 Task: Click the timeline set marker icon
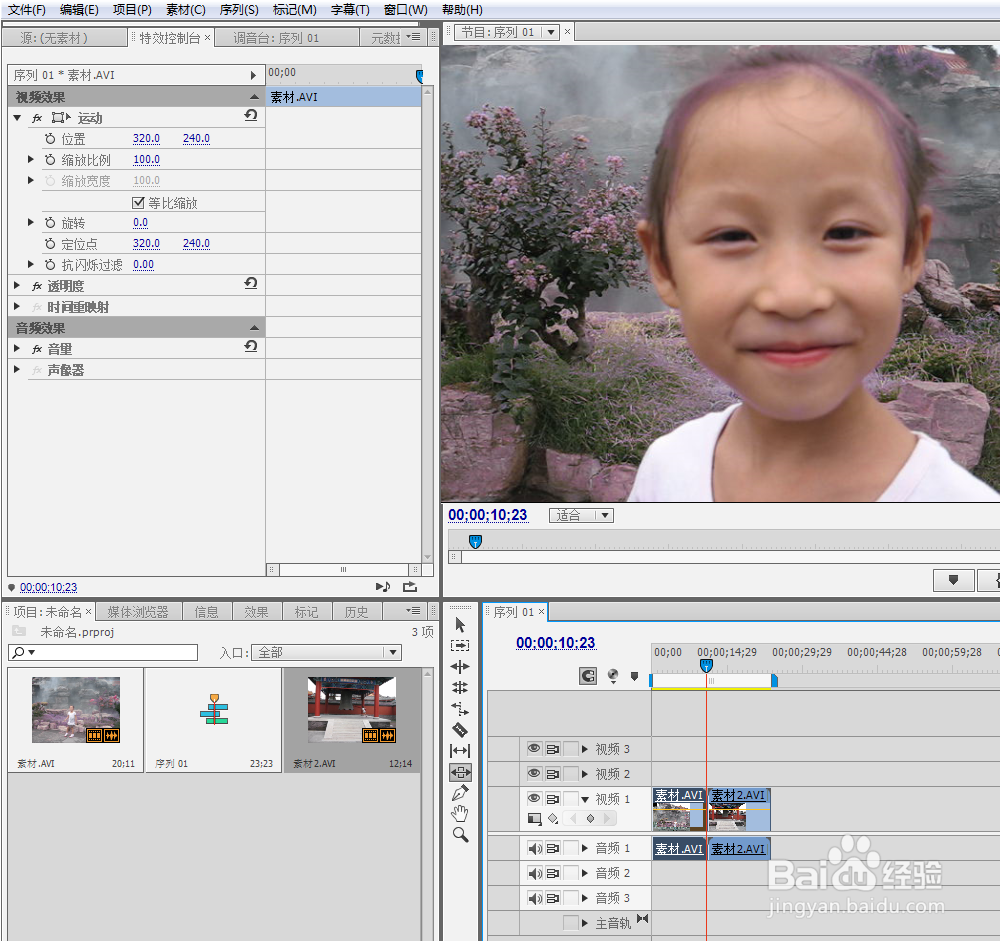pyautogui.click(x=635, y=676)
